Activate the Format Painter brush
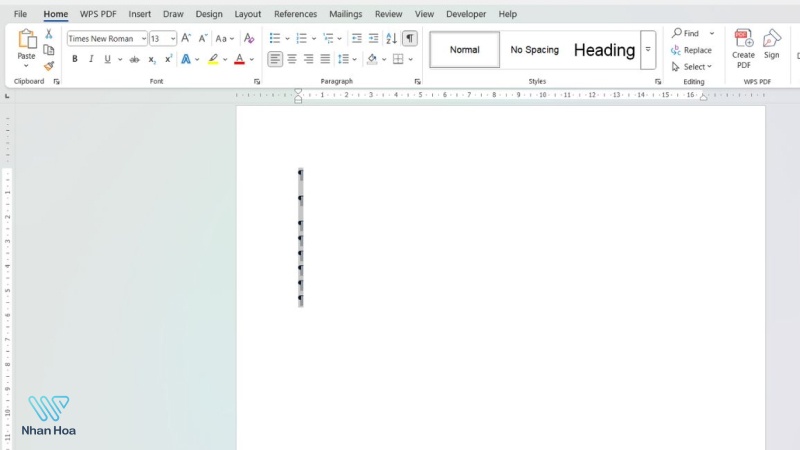The image size is (800, 450). 48,66
